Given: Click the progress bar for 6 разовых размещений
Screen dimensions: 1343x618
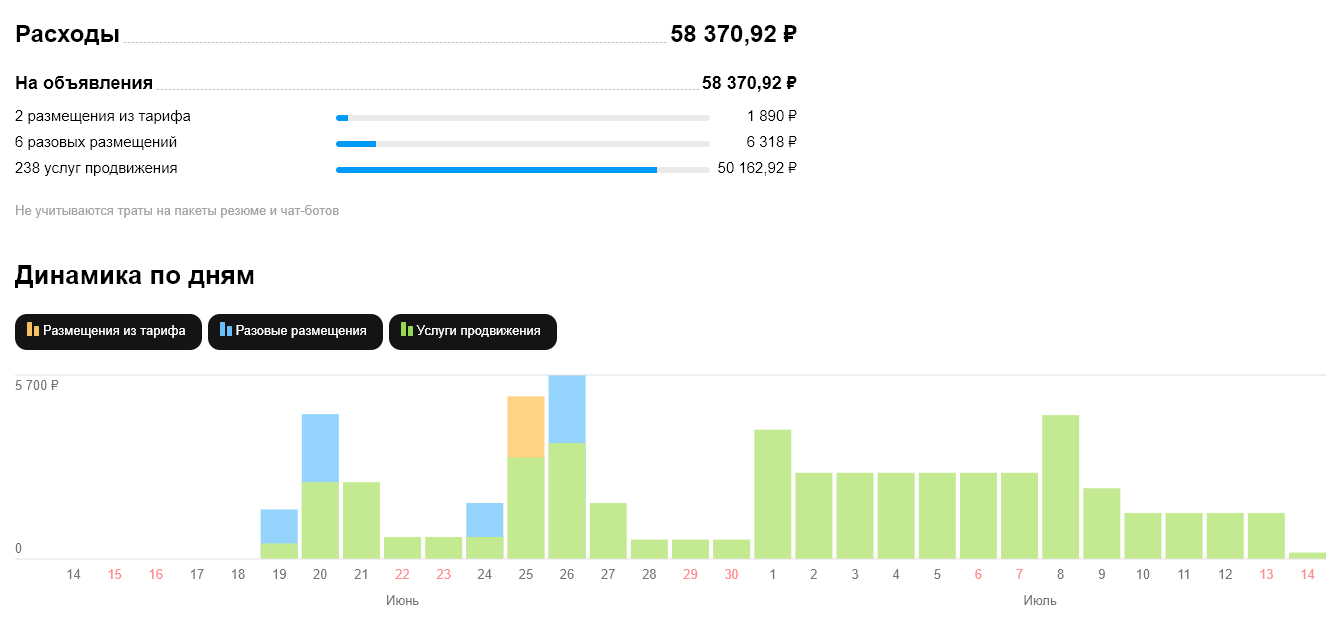Looking at the screenshot, I should [x=523, y=144].
